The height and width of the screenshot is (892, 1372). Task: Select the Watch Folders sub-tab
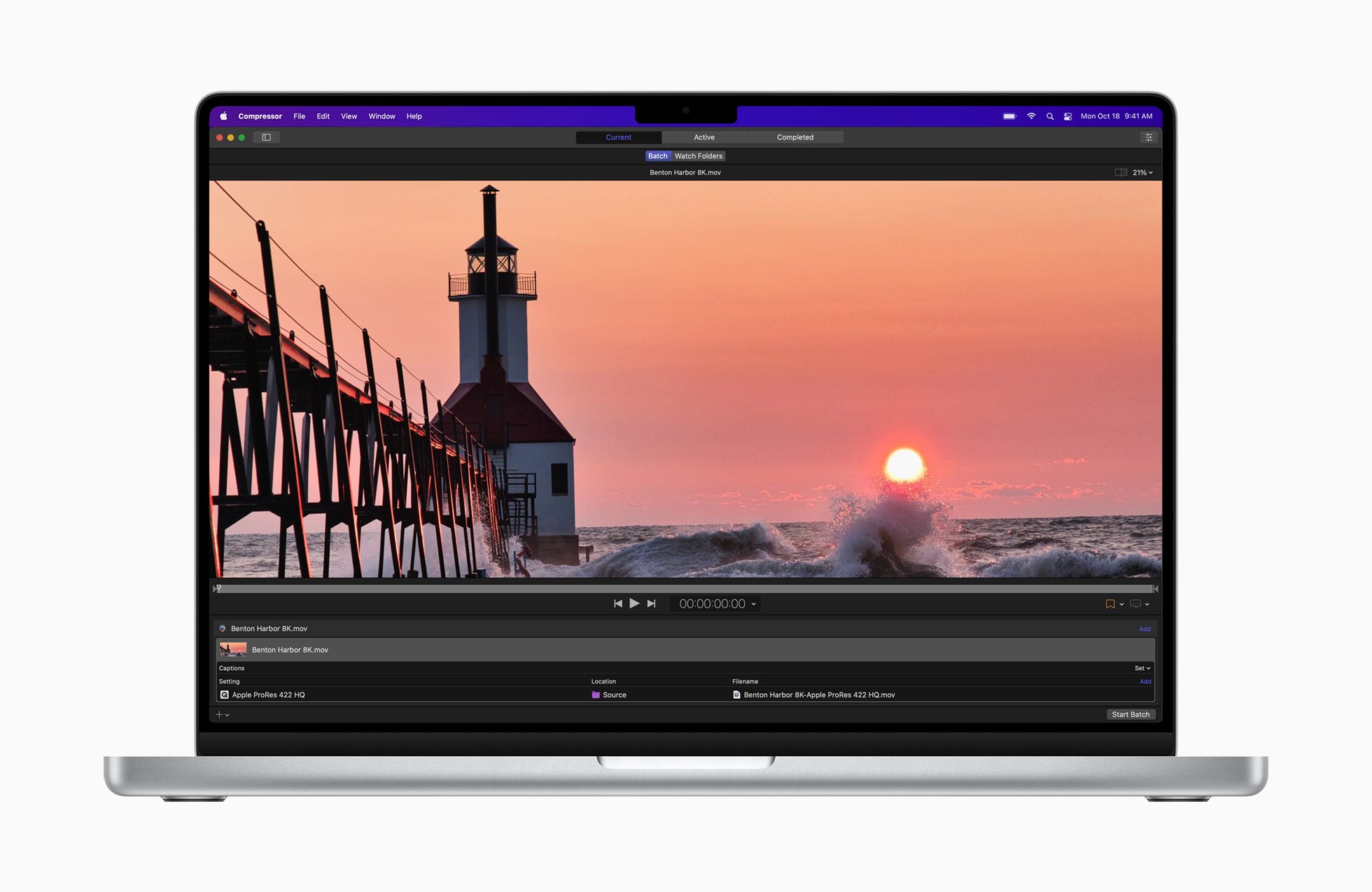point(696,155)
